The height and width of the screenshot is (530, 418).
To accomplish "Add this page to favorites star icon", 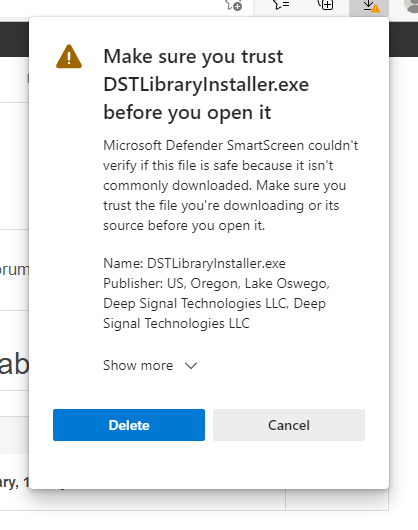I will (x=233, y=5).
